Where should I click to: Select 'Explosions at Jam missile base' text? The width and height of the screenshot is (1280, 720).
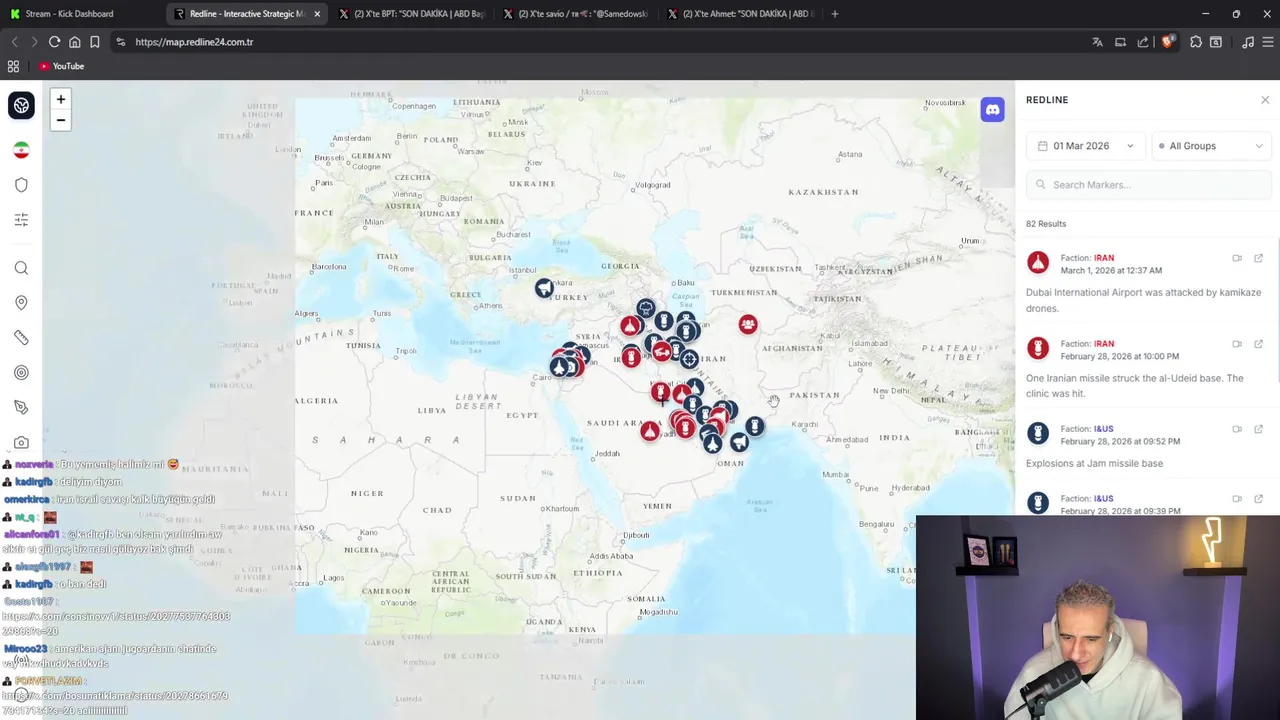[1094, 464]
